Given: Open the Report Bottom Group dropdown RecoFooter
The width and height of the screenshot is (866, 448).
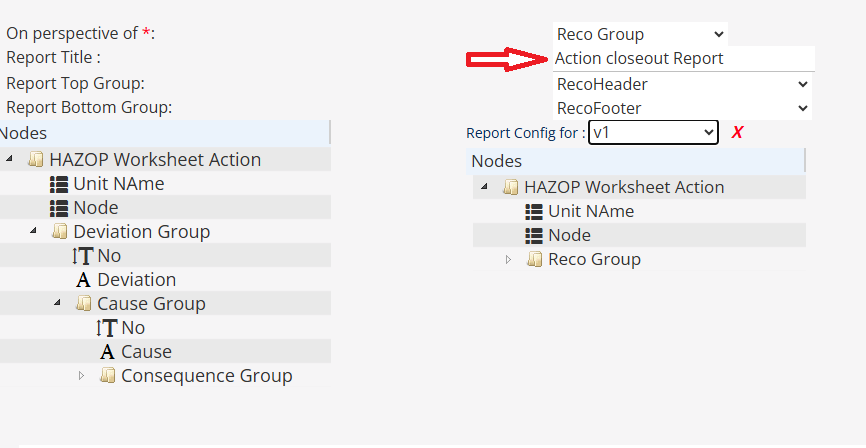Looking at the screenshot, I should [x=682, y=108].
